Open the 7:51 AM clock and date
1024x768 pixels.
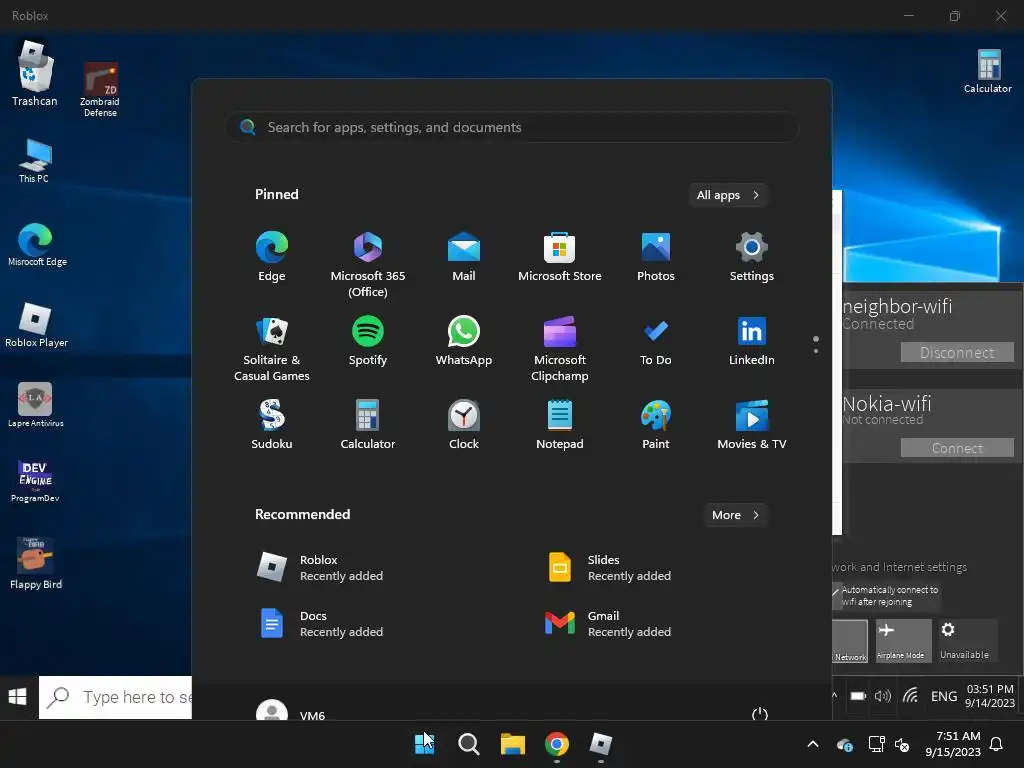[x=953, y=744]
